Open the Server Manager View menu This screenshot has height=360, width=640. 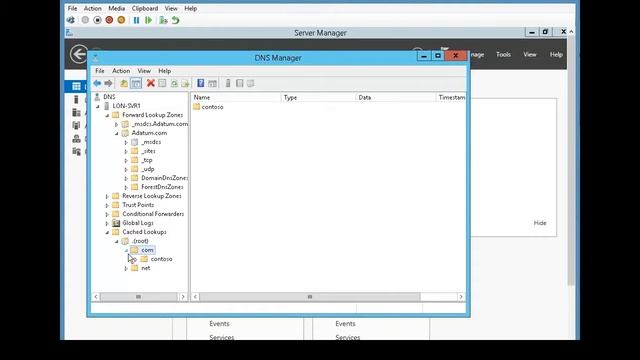click(x=530, y=54)
